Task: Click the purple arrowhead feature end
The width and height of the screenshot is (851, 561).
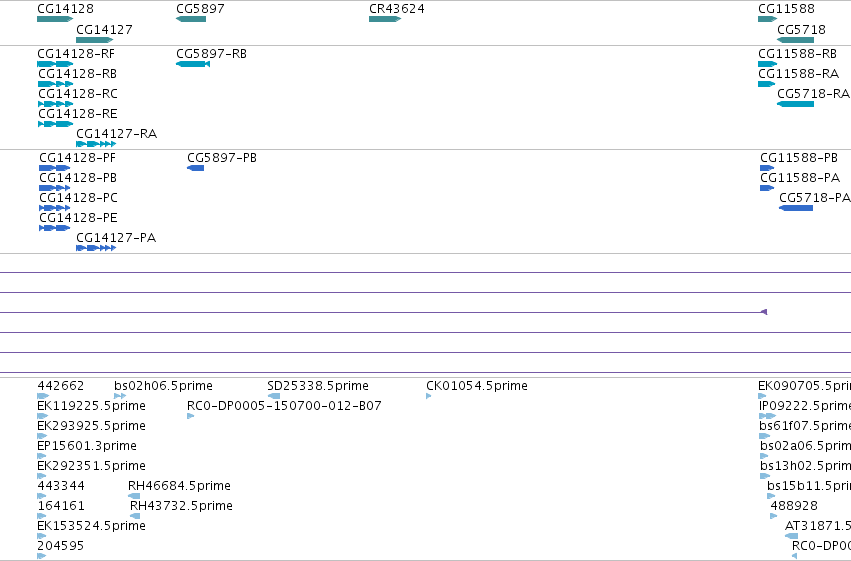Action: [764, 312]
